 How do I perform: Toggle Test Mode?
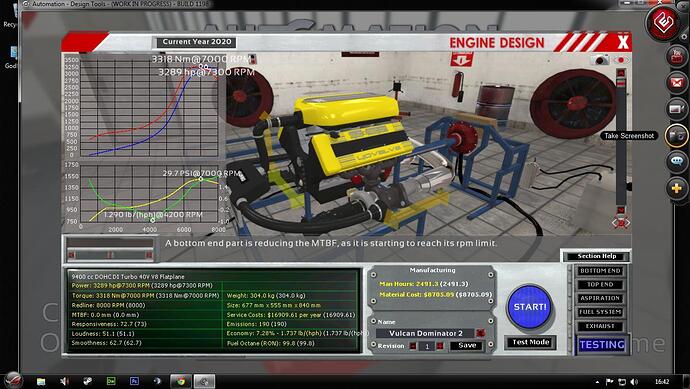click(x=531, y=342)
